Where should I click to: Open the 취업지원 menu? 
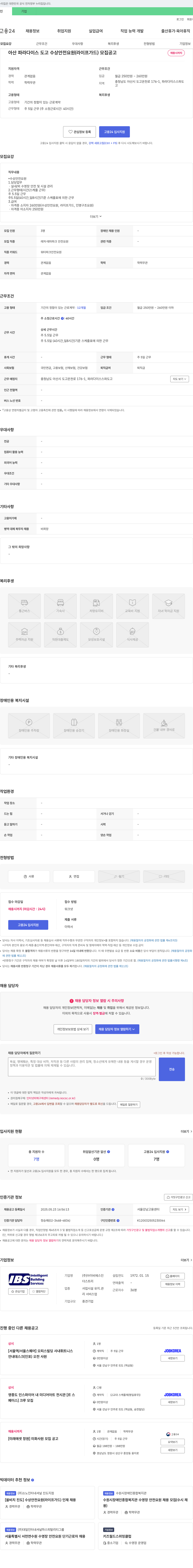(x=64, y=31)
